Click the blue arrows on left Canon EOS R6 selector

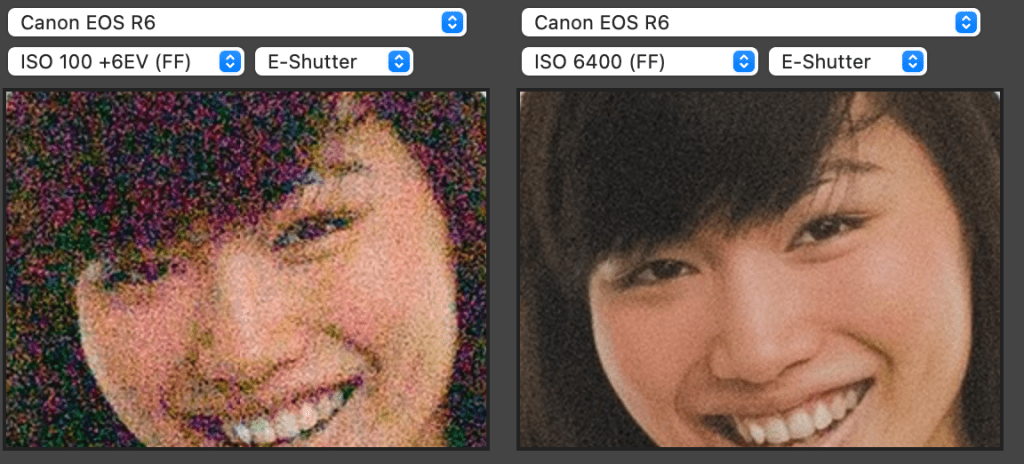point(453,23)
